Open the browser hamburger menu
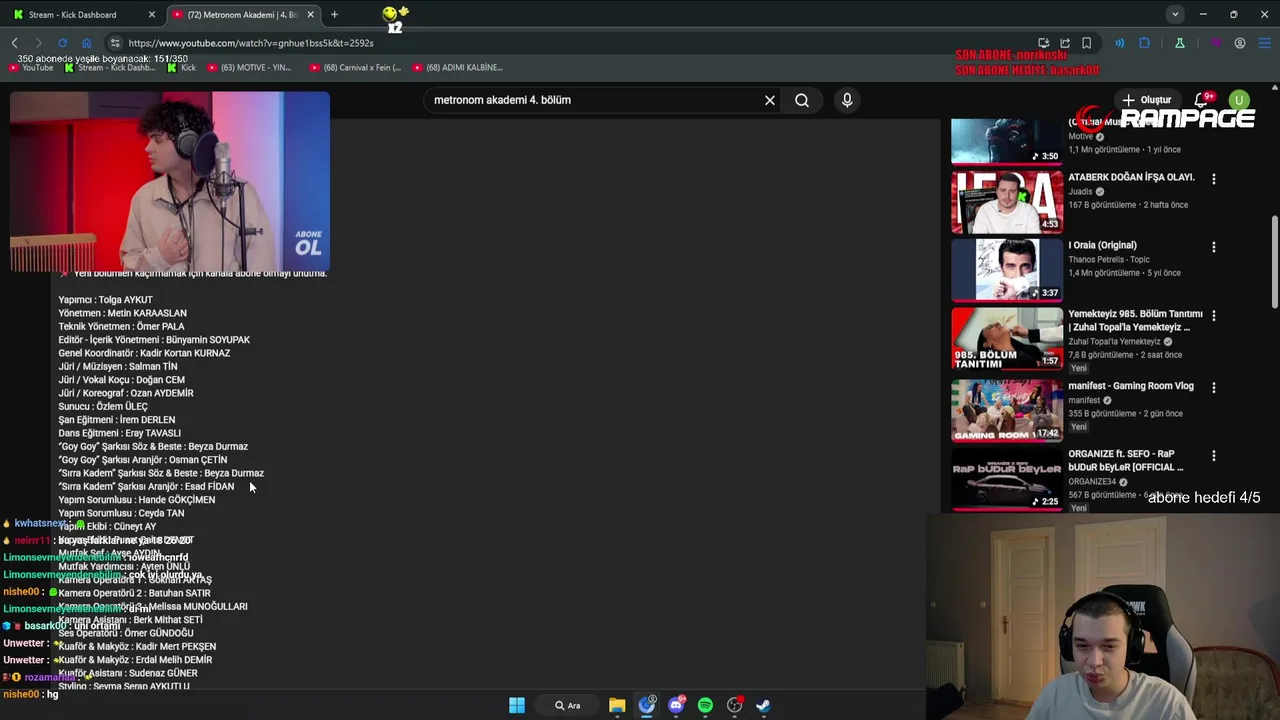Image resolution: width=1280 pixels, height=720 pixels. (x=1263, y=43)
